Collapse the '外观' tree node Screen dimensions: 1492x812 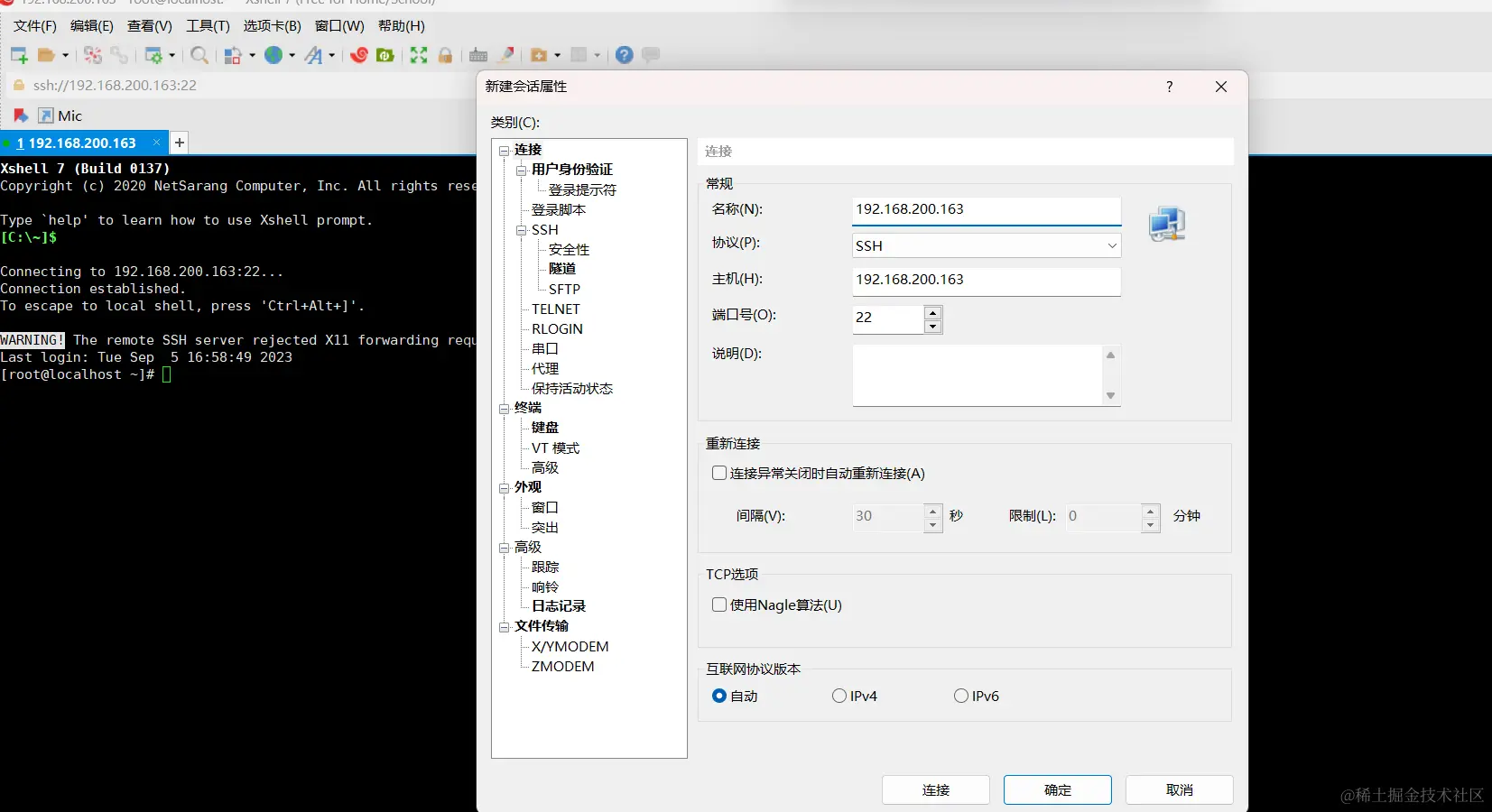click(x=504, y=488)
